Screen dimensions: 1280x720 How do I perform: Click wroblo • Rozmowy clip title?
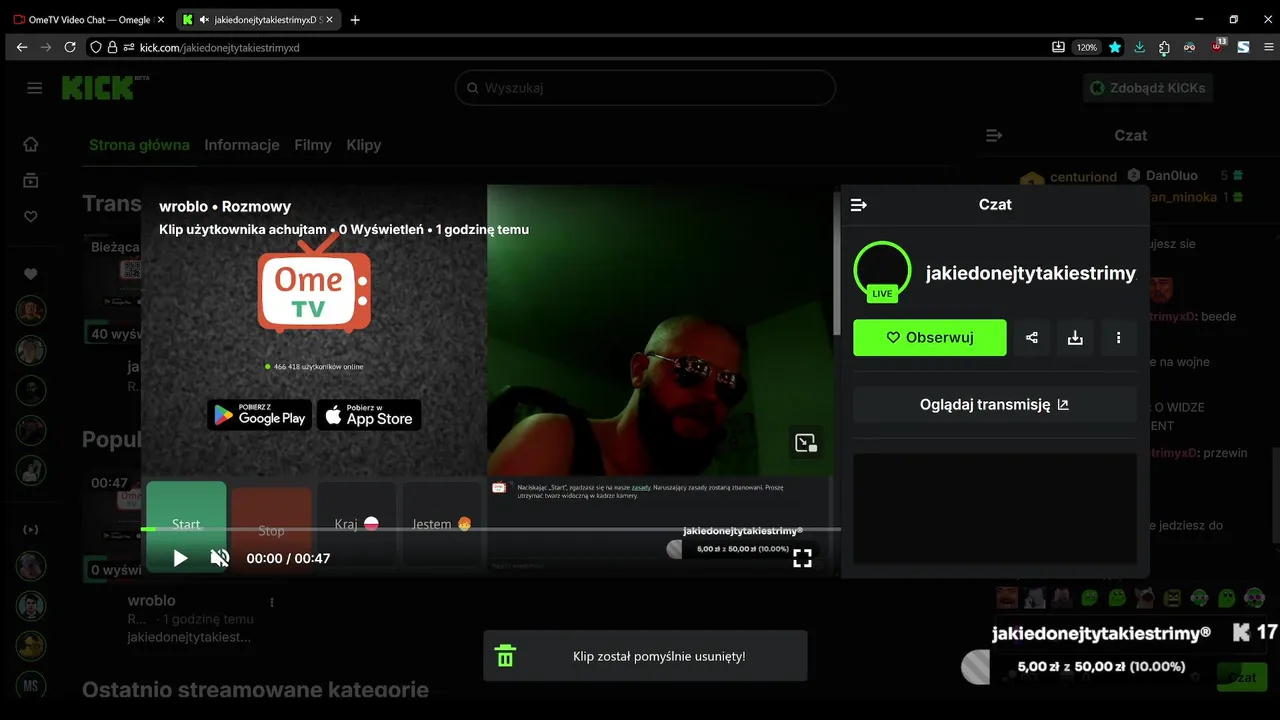pos(225,207)
